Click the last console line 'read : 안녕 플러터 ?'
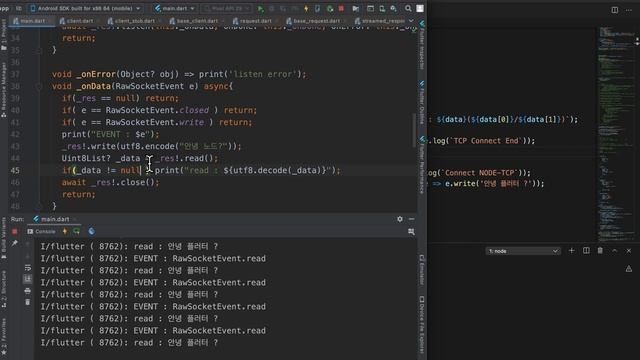 (x=129, y=343)
